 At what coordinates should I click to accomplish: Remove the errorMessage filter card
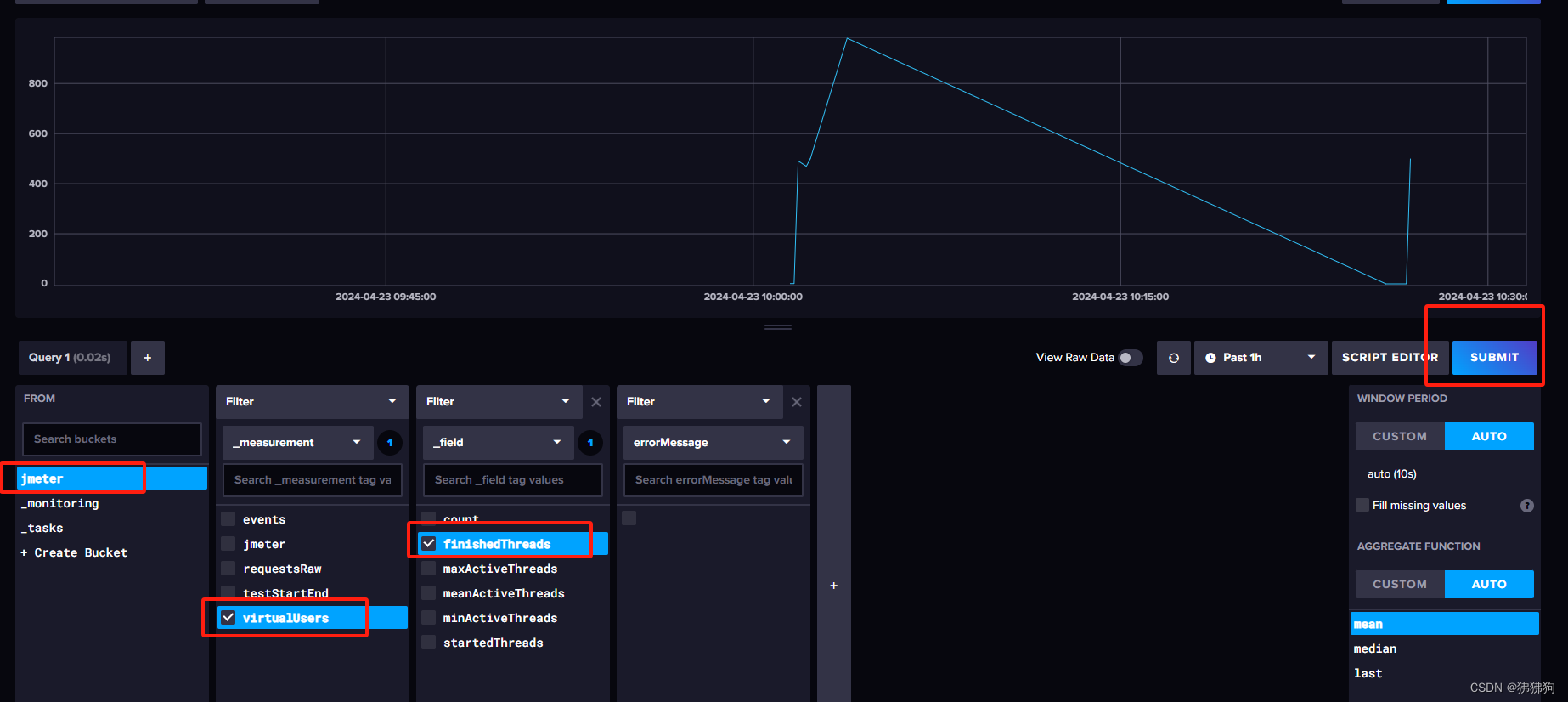point(797,402)
